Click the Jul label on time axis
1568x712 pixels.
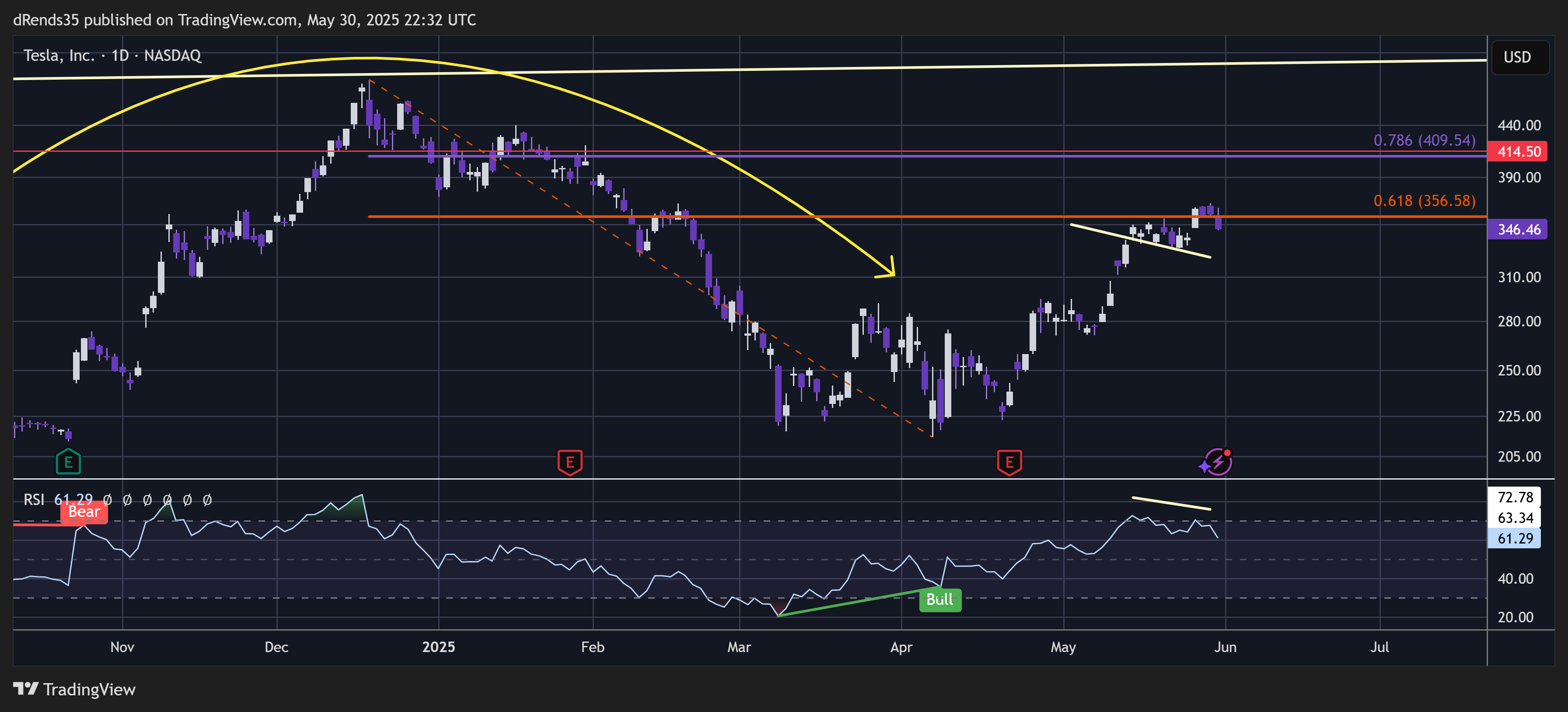(x=1379, y=647)
